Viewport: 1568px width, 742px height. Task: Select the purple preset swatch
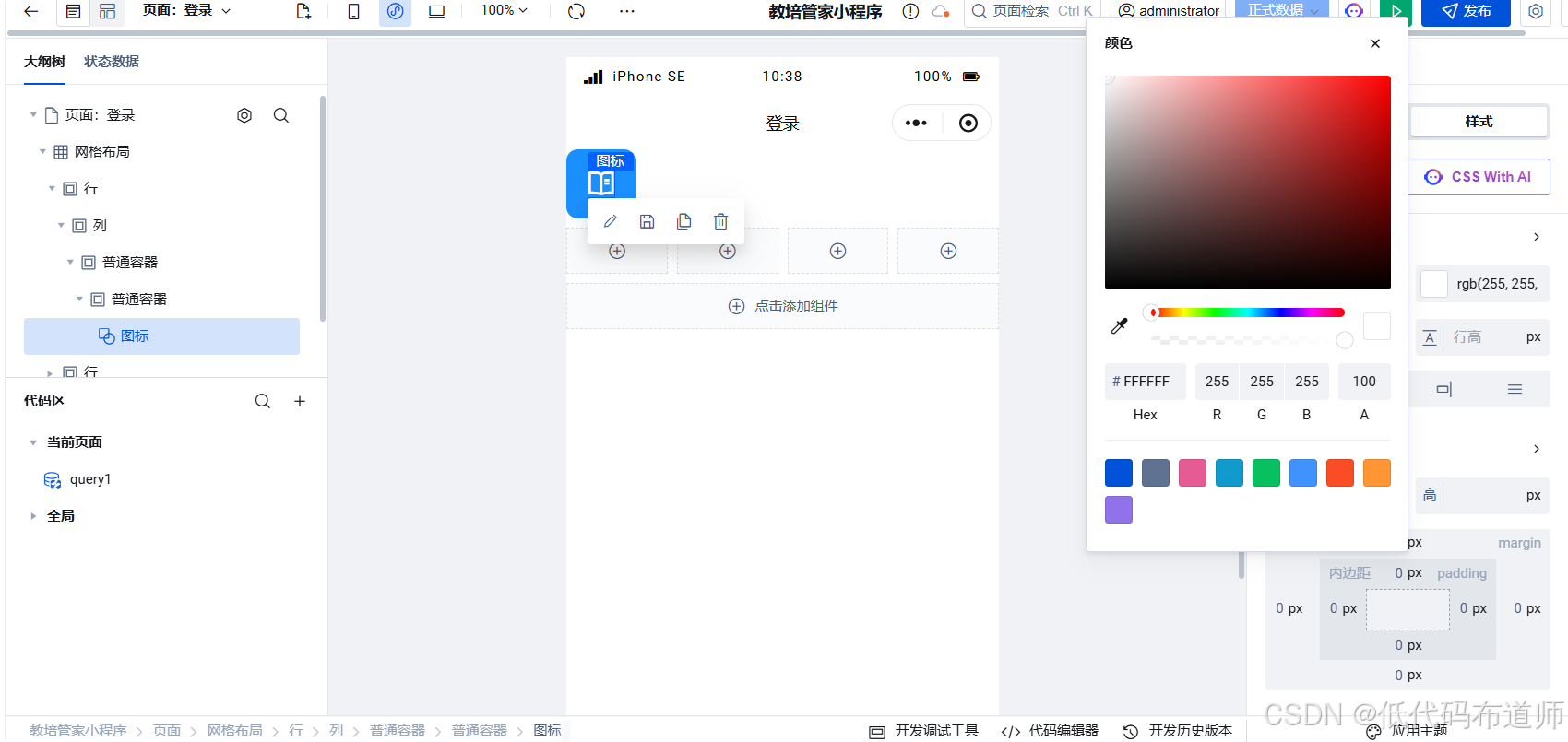point(1119,510)
